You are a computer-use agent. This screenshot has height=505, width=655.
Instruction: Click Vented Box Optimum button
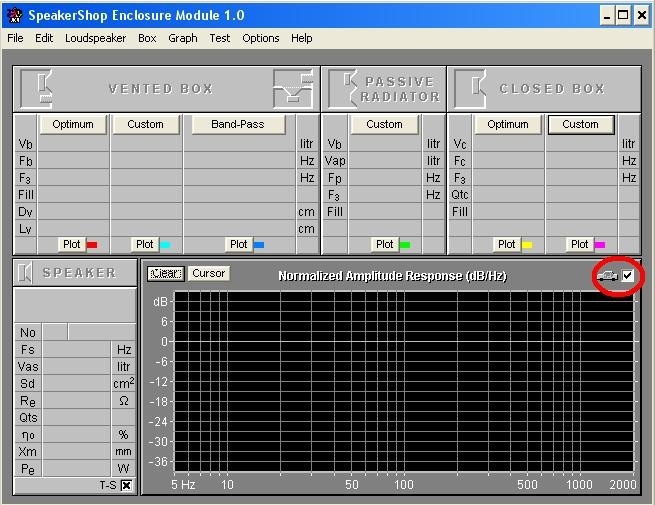pyautogui.click(x=73, y=124)
